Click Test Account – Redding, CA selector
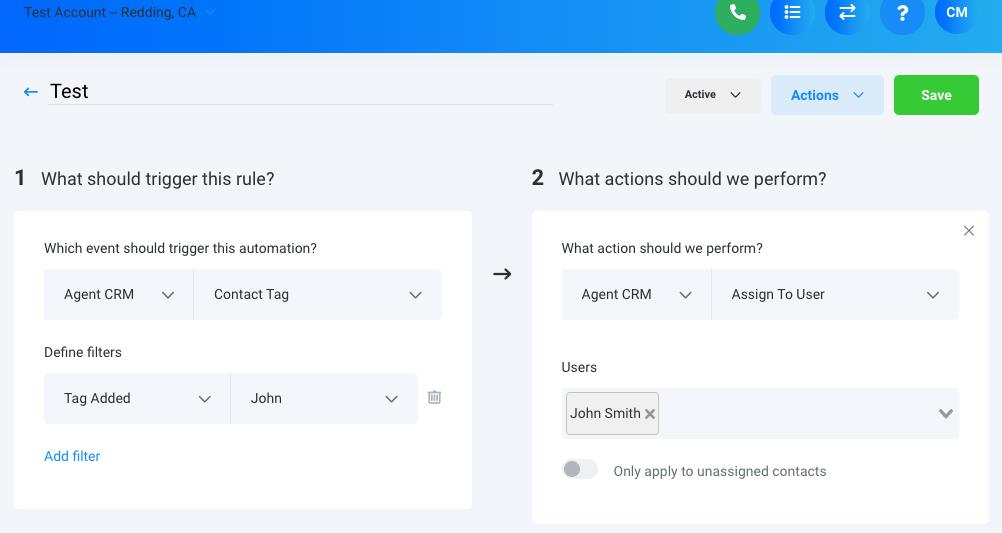The width and height of the screenshot is (1002, 533). [119, 12]
